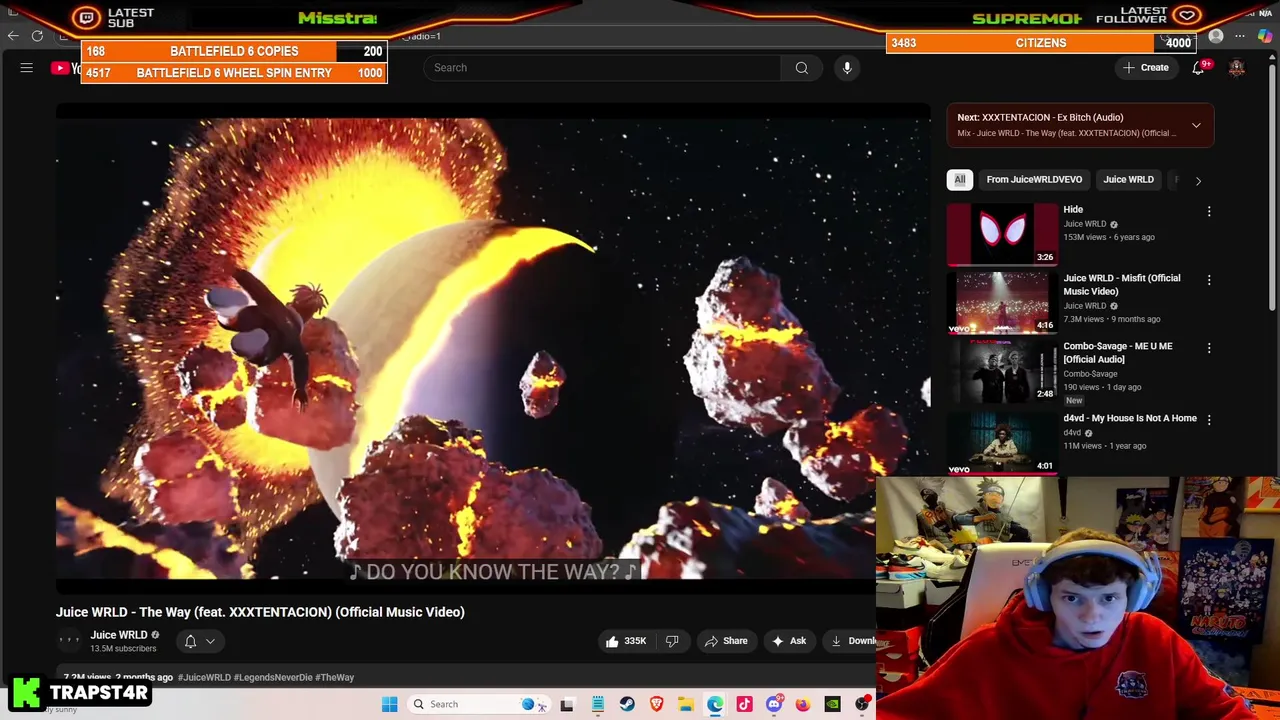Image resolution: width=1280 pixels, height=720 pixels.
Task: Focus the YouTube search input field
Action: click(x=602, y=68)
